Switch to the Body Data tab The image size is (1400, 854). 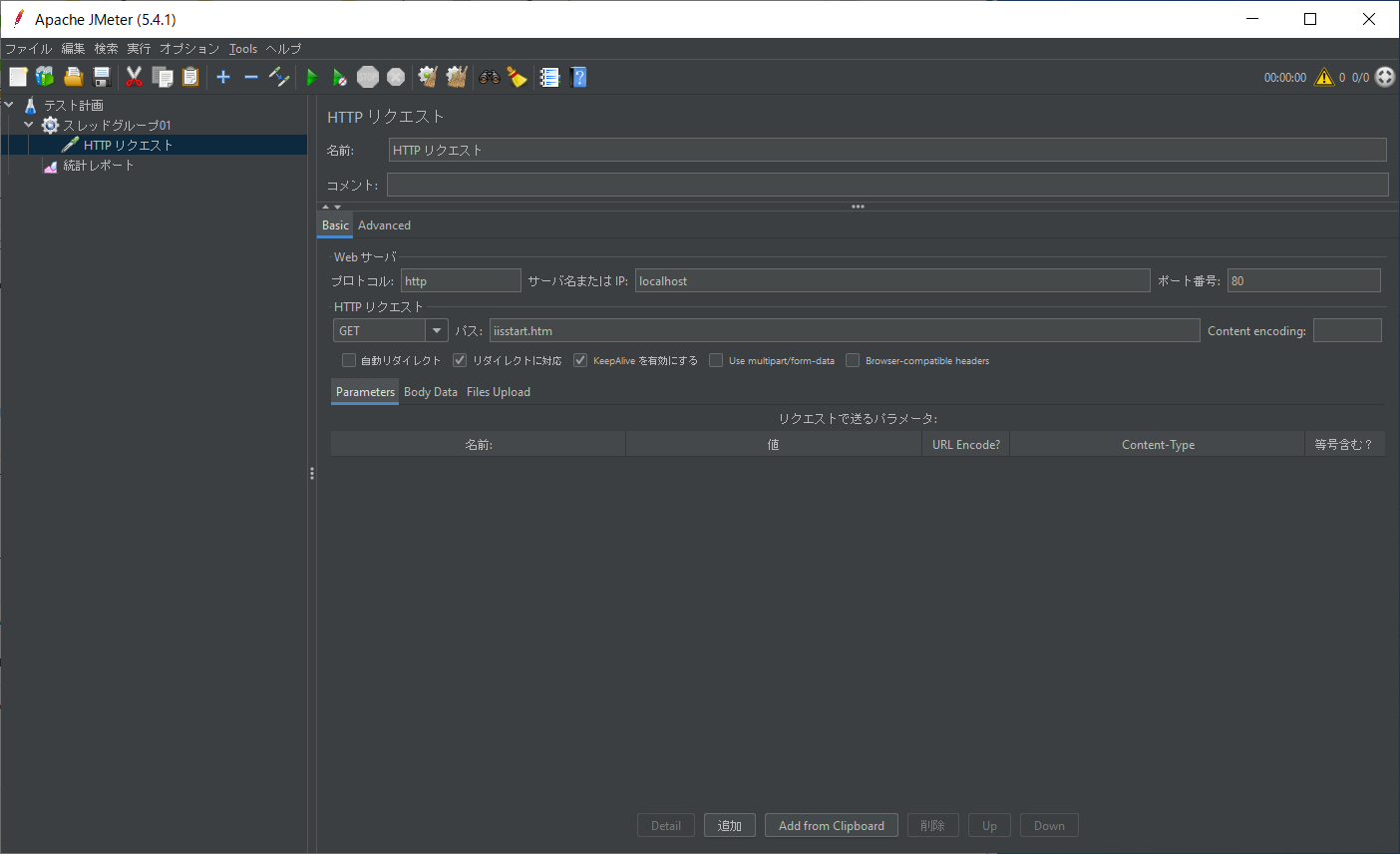click(x=431, y=392)
